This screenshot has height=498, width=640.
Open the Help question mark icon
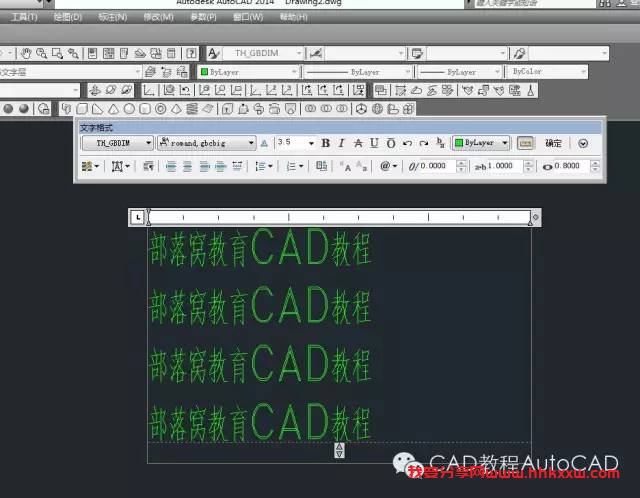191,53
